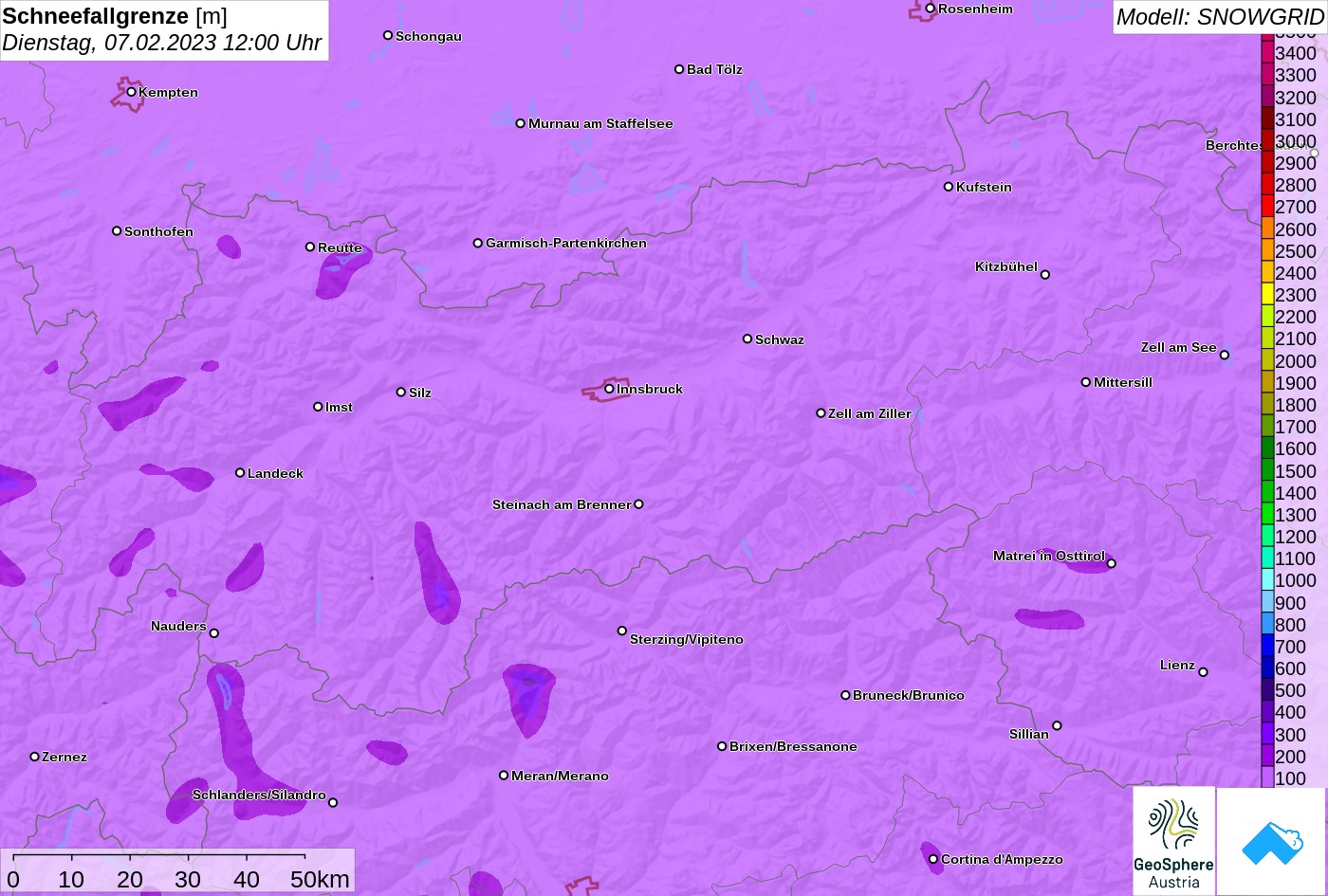Viewport: 1328px width, 896px height.
Task: Click the Steinach am Brenner label
Action: coord(562,504)
